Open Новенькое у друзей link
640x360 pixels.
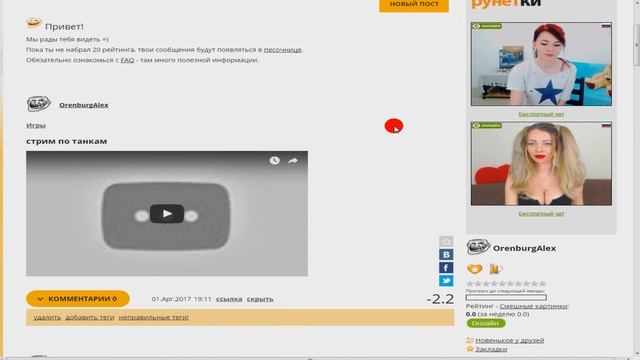(x=510, y=340)
